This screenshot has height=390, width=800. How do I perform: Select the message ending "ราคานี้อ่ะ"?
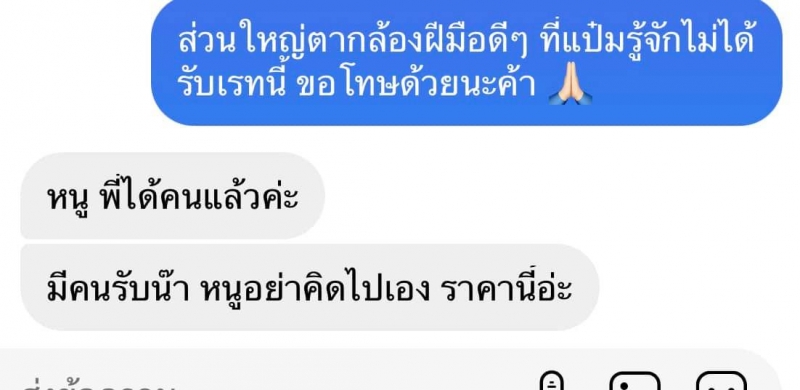309,287
